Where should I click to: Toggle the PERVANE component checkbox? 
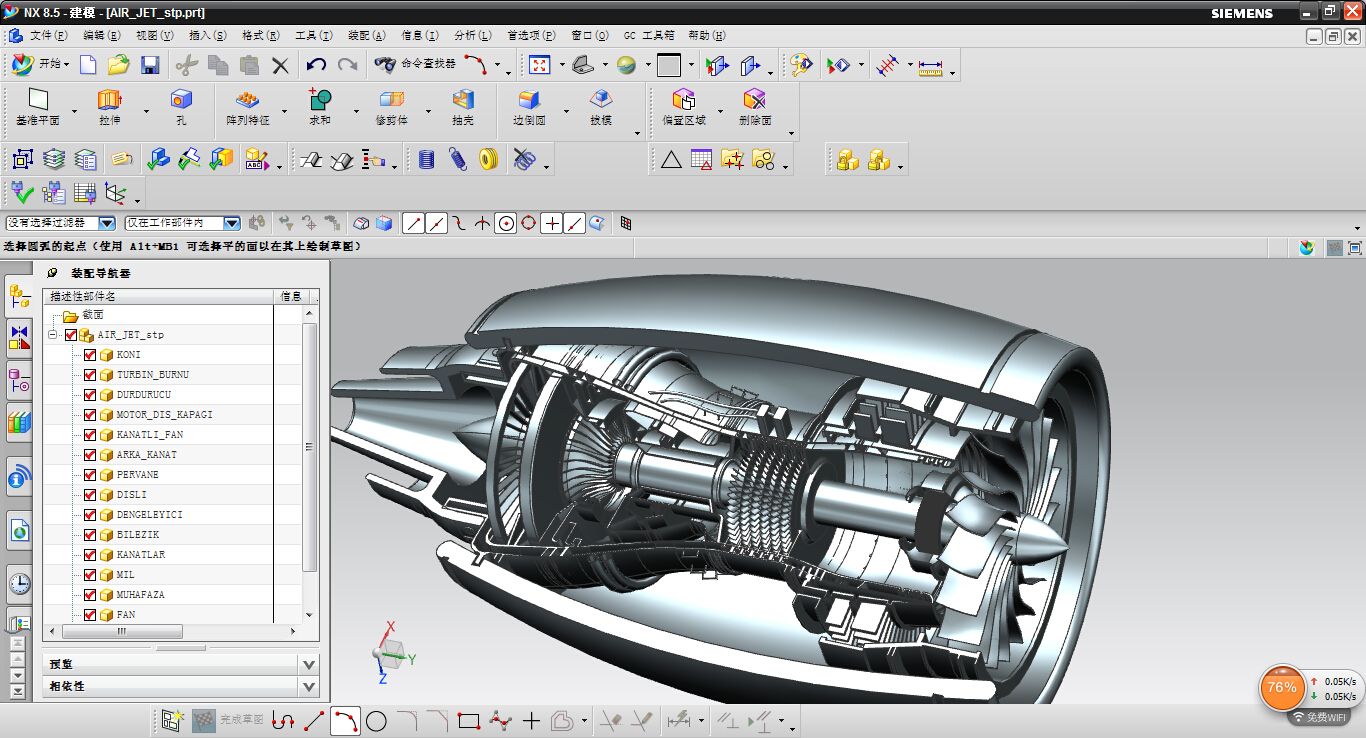(x=90, y=475)
